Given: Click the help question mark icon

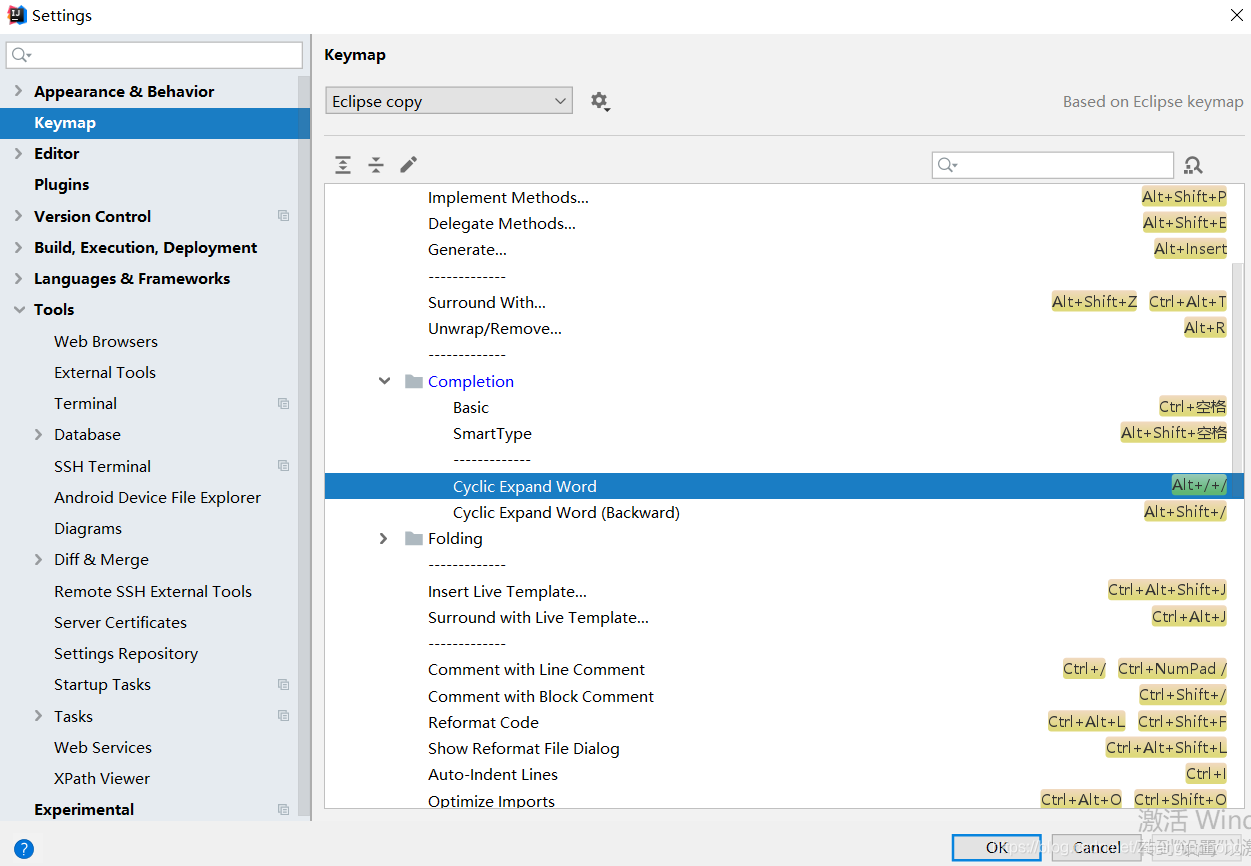Looking at the screenshot, I should click(24, 849).
